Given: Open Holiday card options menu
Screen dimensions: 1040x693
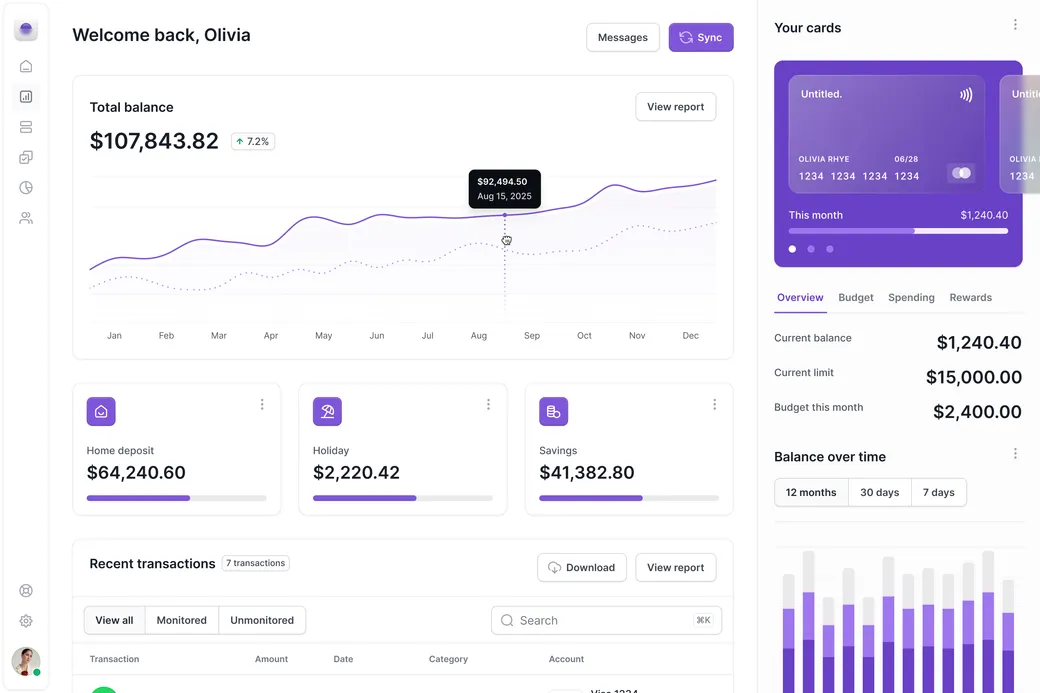Looking at the screenshot, I should point(488,405).
